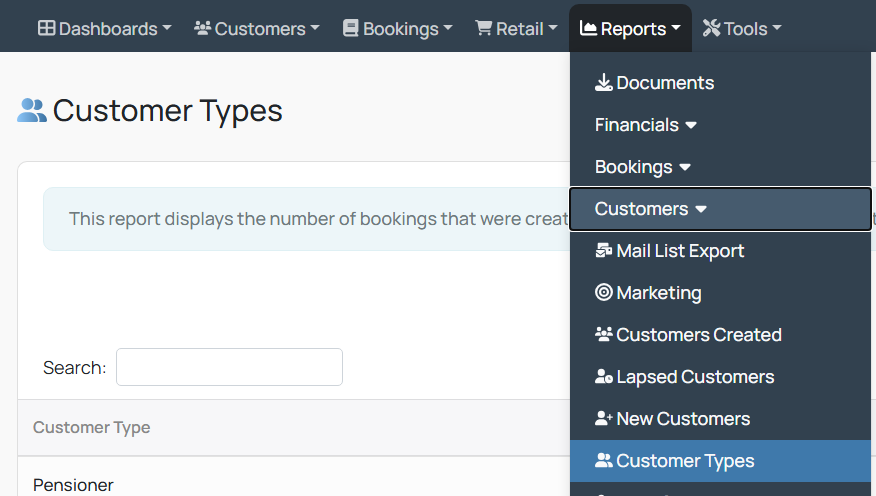Open the Customers navbar dropdown
Image resolution: width=876 pixels, height=496 pixels.
coord(257,28)
